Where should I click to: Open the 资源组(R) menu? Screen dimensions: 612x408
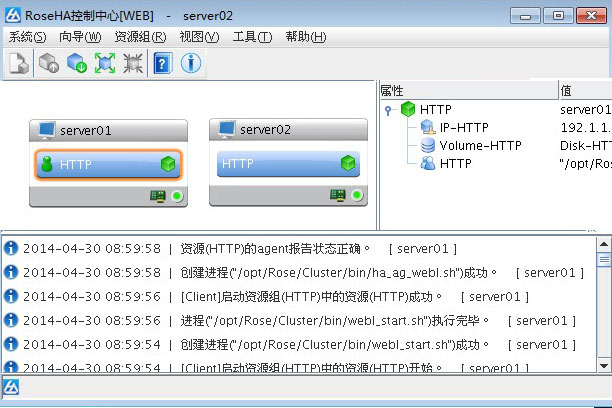pyautogui.click(x=141, y=37)
